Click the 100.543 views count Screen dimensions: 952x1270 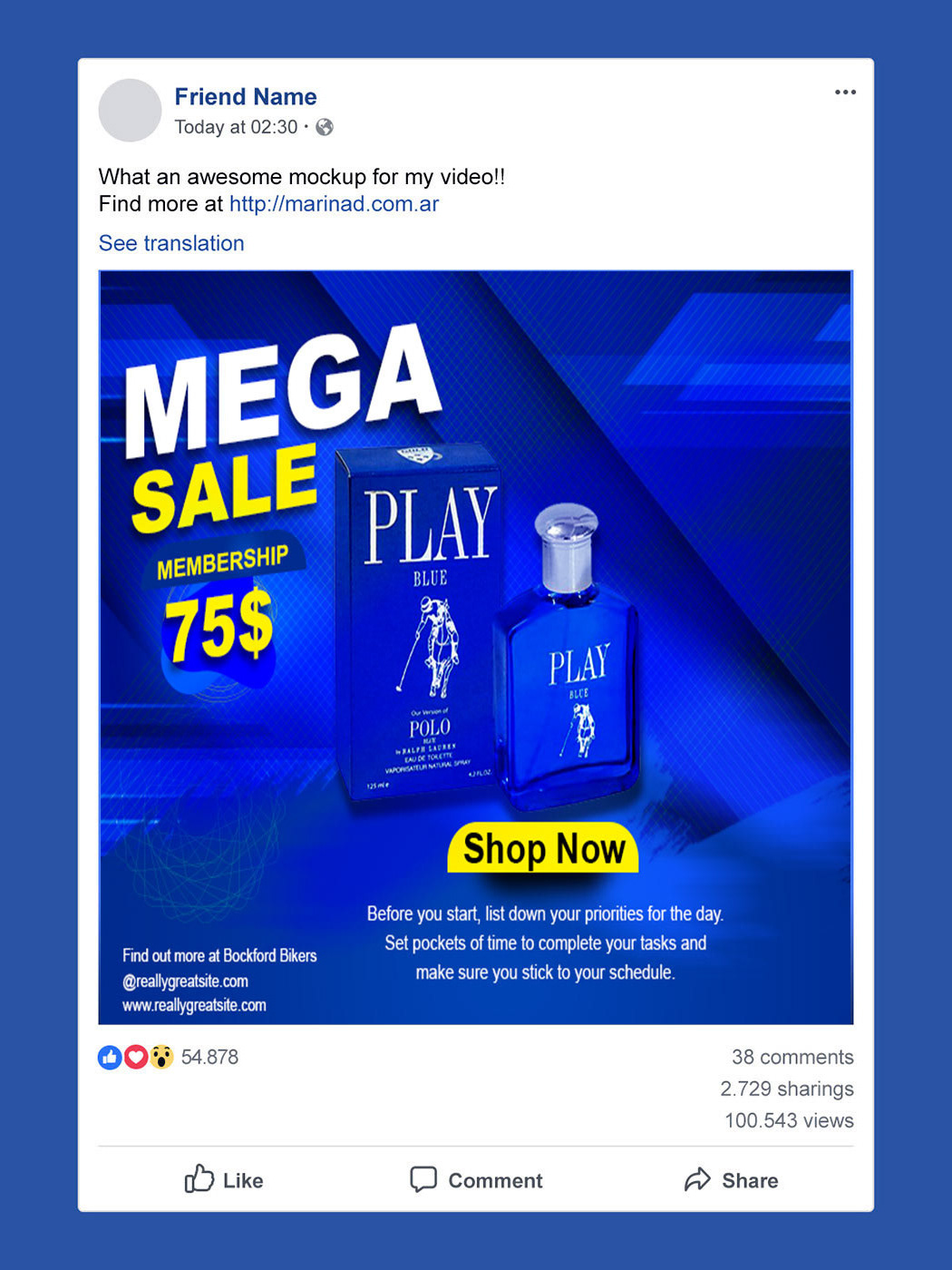789,1120
